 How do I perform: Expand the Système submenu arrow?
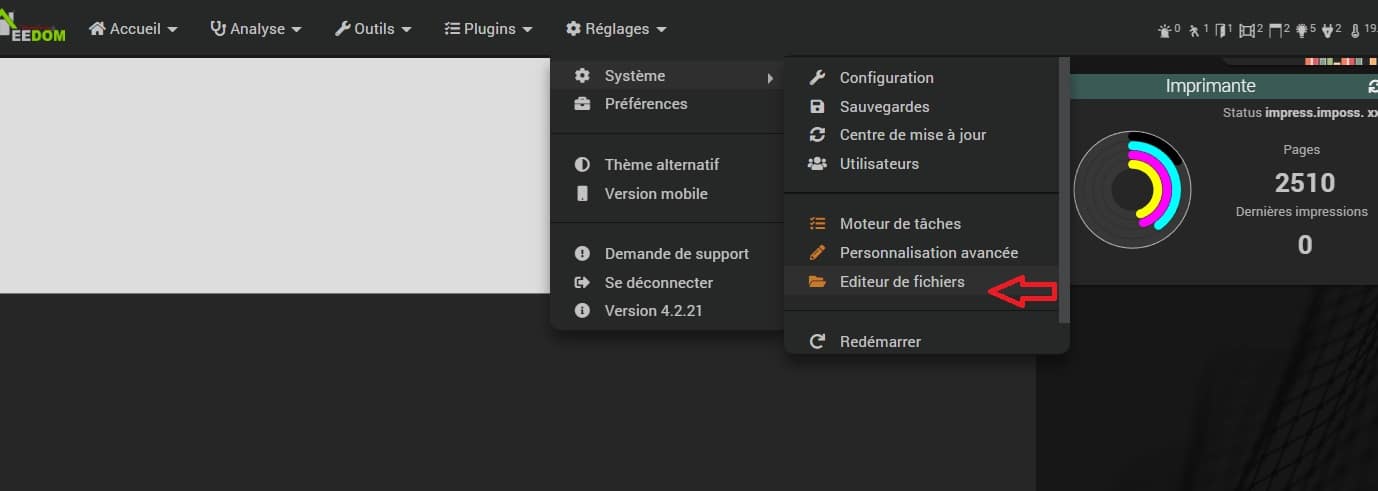point(770,77)
